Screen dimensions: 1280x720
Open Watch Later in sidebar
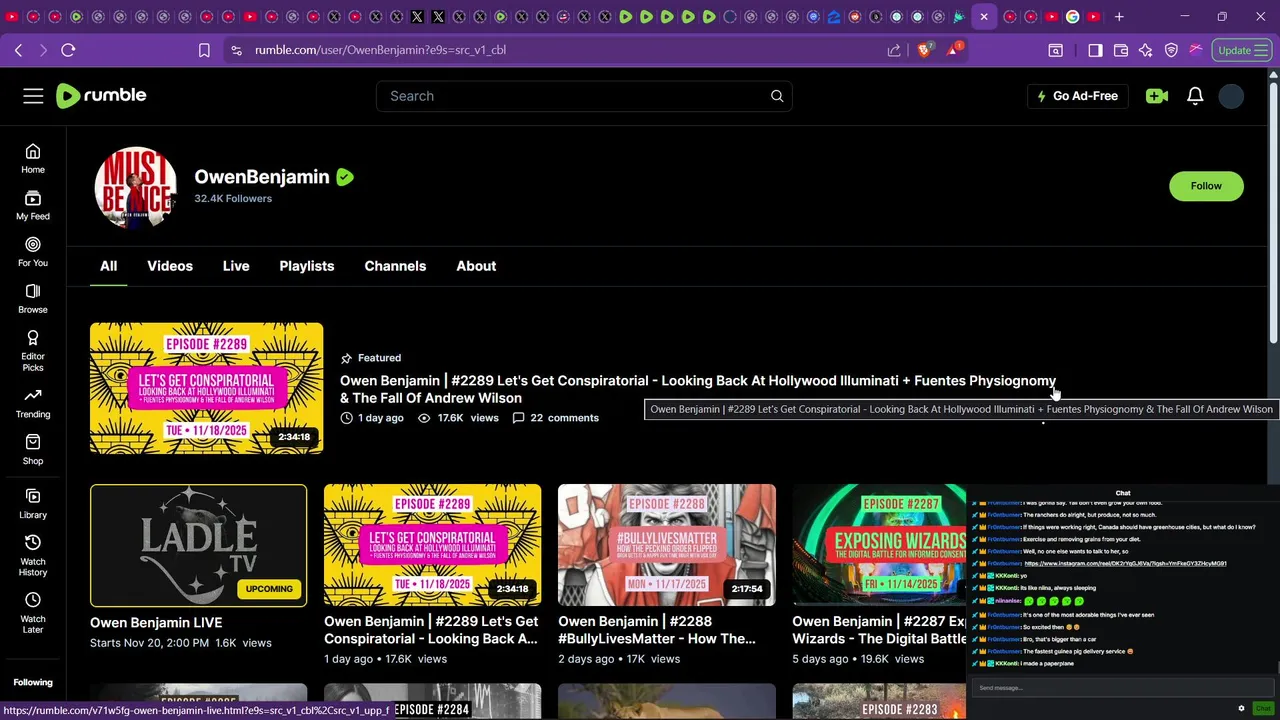[33, 612]
